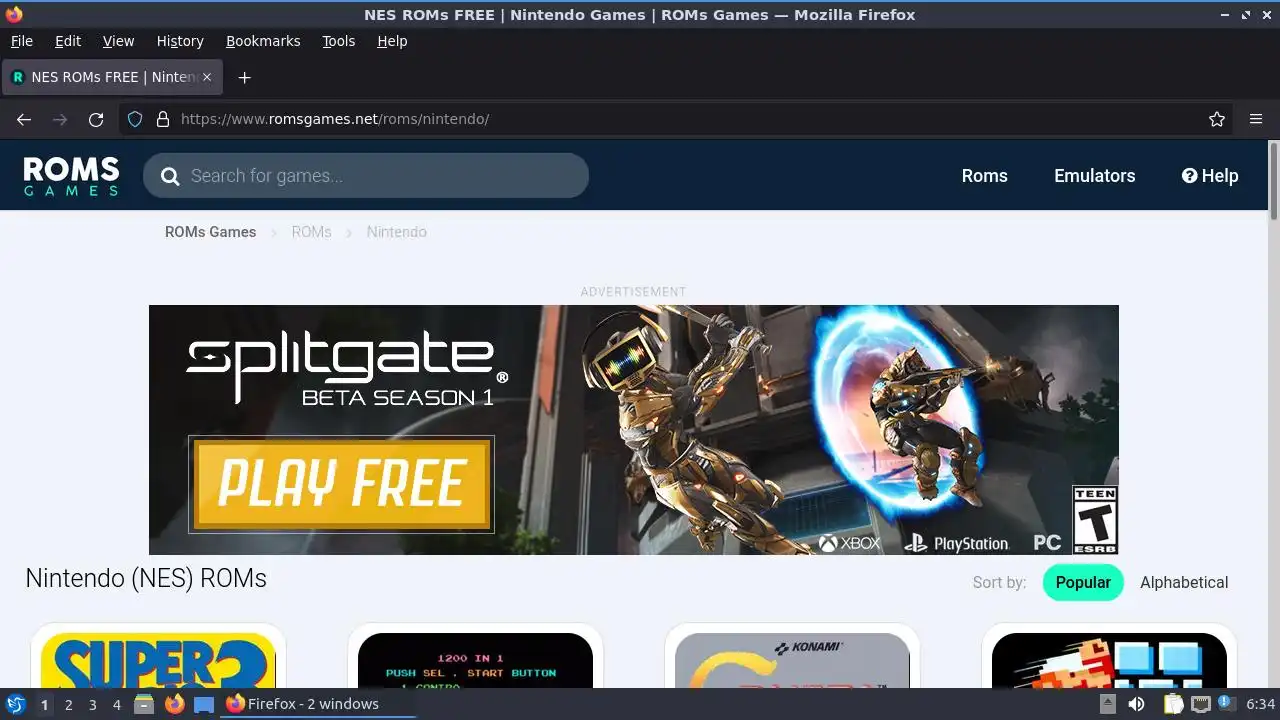Viewport: 1280px width, 720px height.
Task: Click the notification tray icon
Action: point(1226,704)
